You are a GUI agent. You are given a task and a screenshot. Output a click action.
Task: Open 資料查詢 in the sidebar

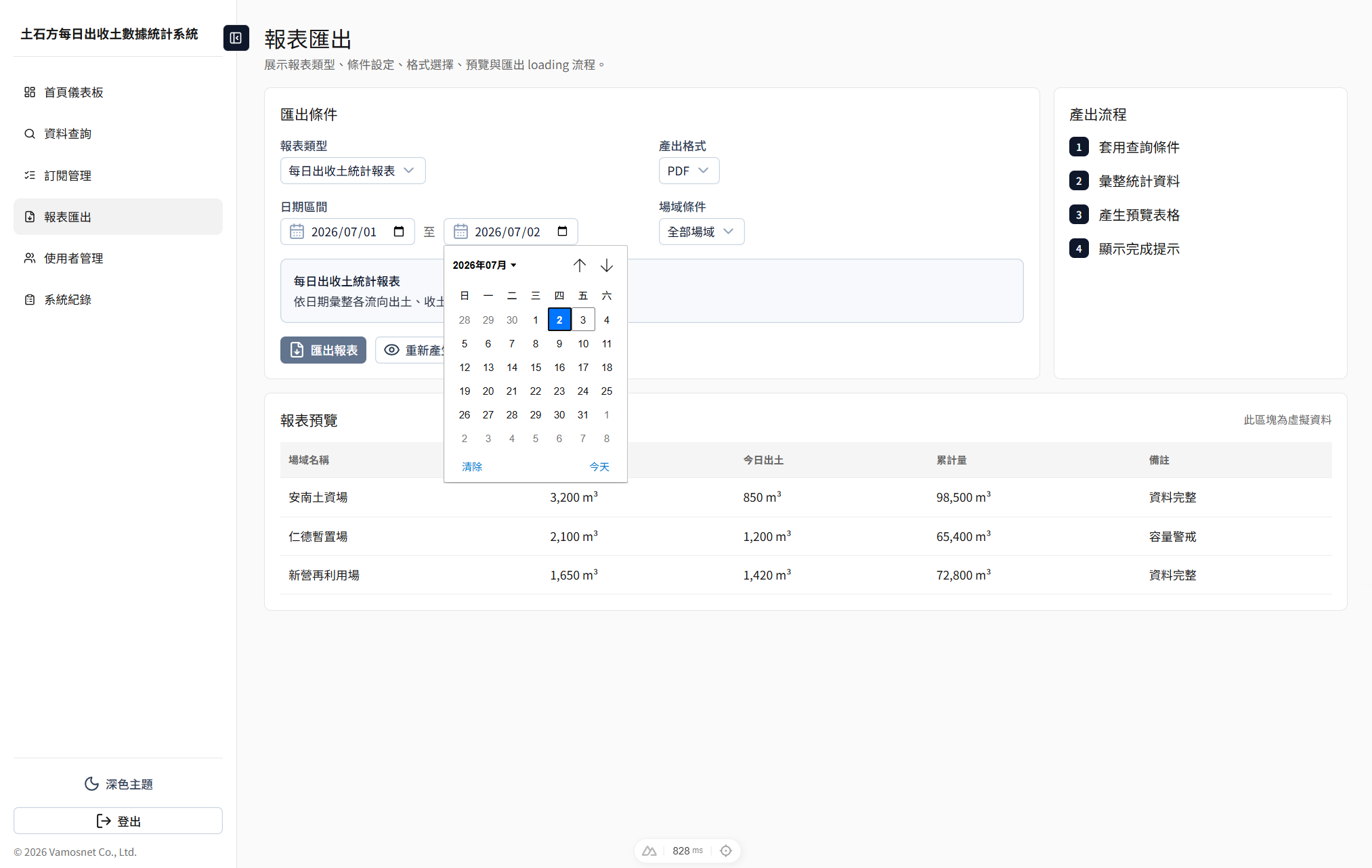(x=118, y=133)
